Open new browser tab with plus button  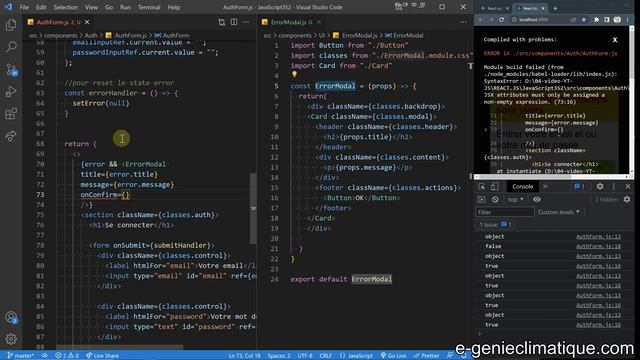555,8
